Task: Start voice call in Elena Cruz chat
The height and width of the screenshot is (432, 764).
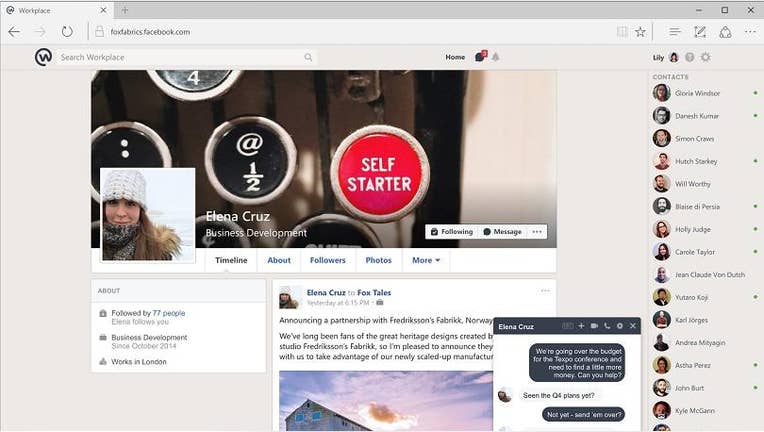Action: 607,326
